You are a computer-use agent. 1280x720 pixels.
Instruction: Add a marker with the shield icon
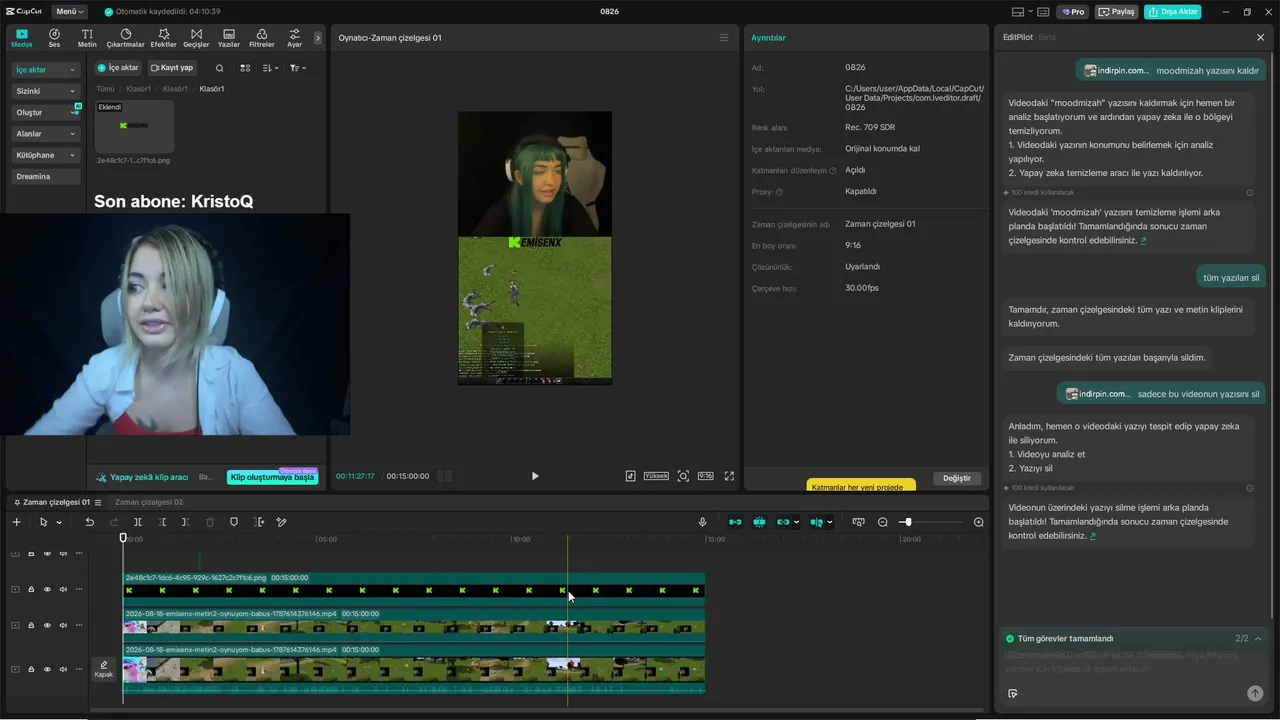point(234,522)
